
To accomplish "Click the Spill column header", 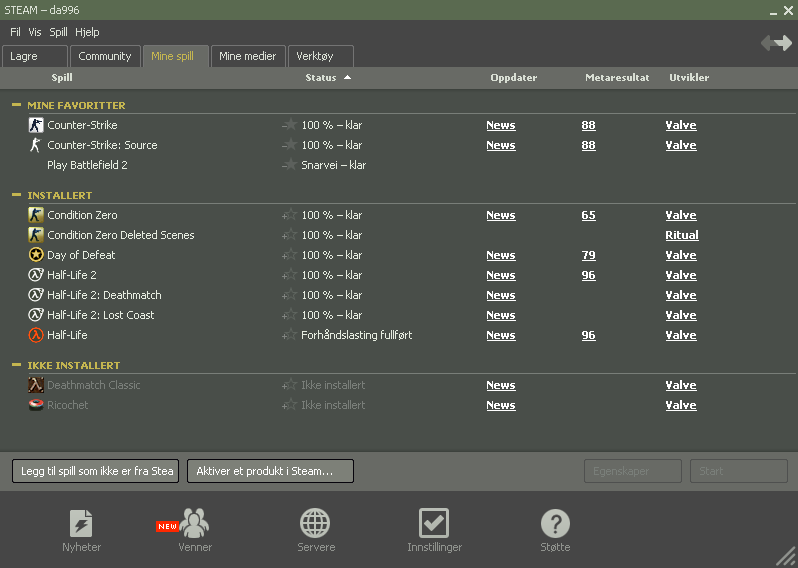I will tap(62, 77).
